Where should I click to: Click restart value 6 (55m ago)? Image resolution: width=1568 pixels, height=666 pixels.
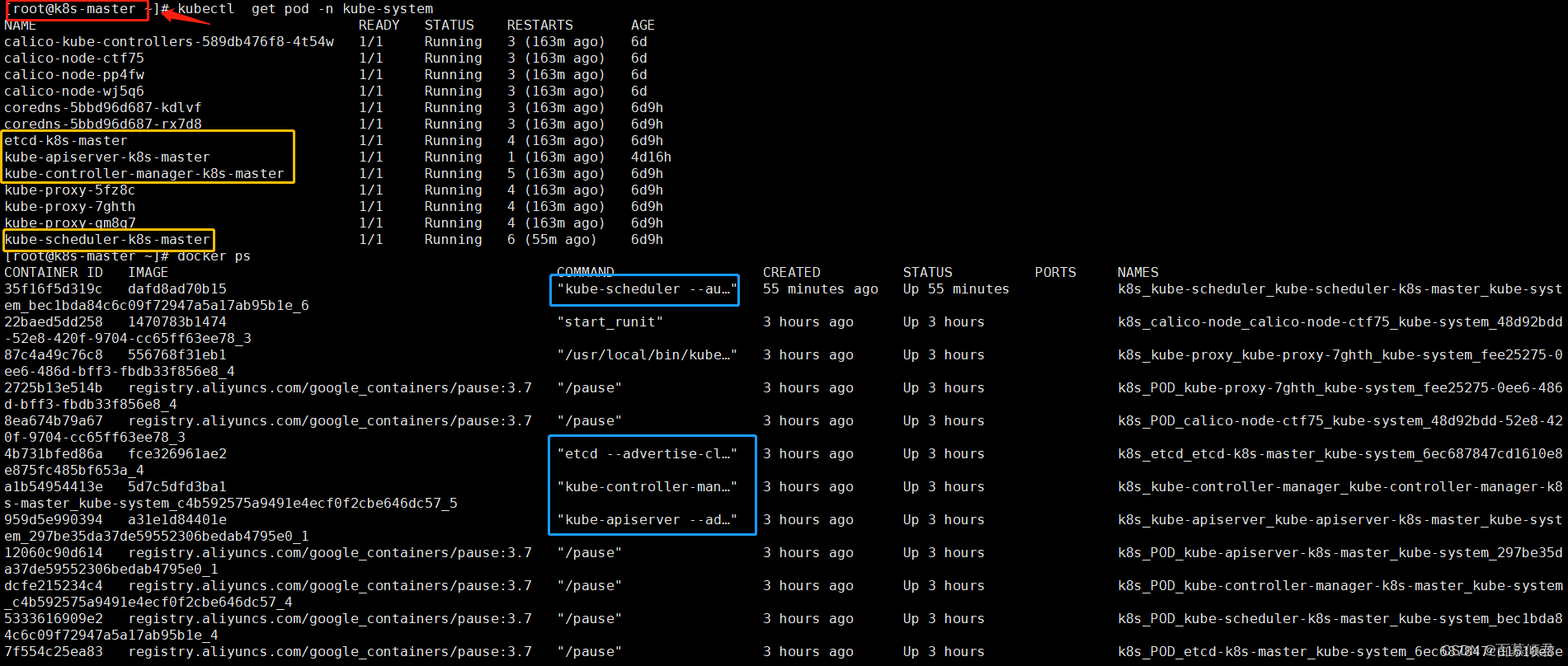552,240
